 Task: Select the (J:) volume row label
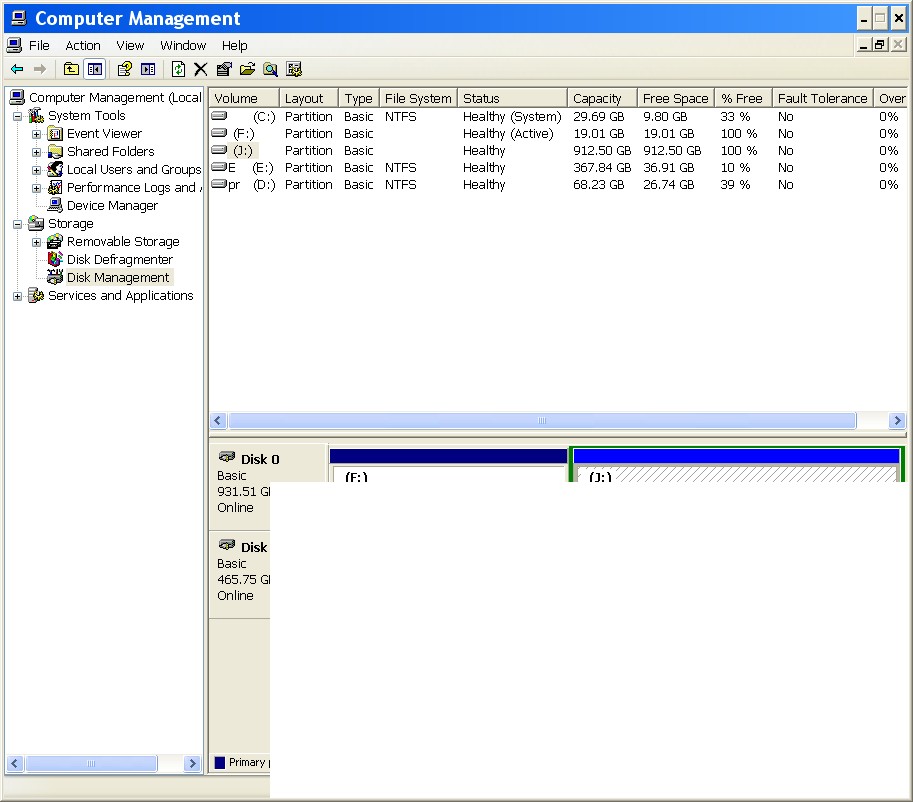point(243,151)
